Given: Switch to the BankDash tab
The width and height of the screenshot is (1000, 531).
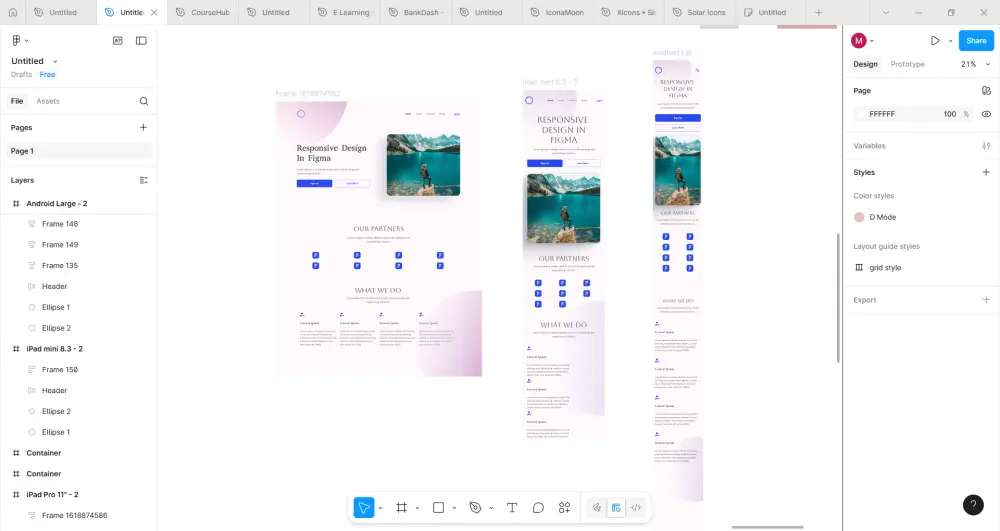Looking at the screenshot, I should click(416, 12).
